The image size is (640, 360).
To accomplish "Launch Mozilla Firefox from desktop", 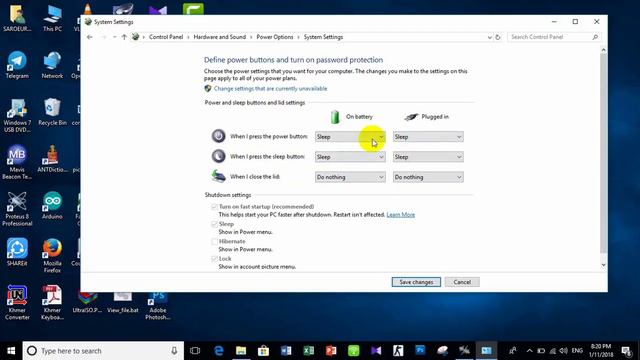I will pyautogui.click(x=52, y=256).
